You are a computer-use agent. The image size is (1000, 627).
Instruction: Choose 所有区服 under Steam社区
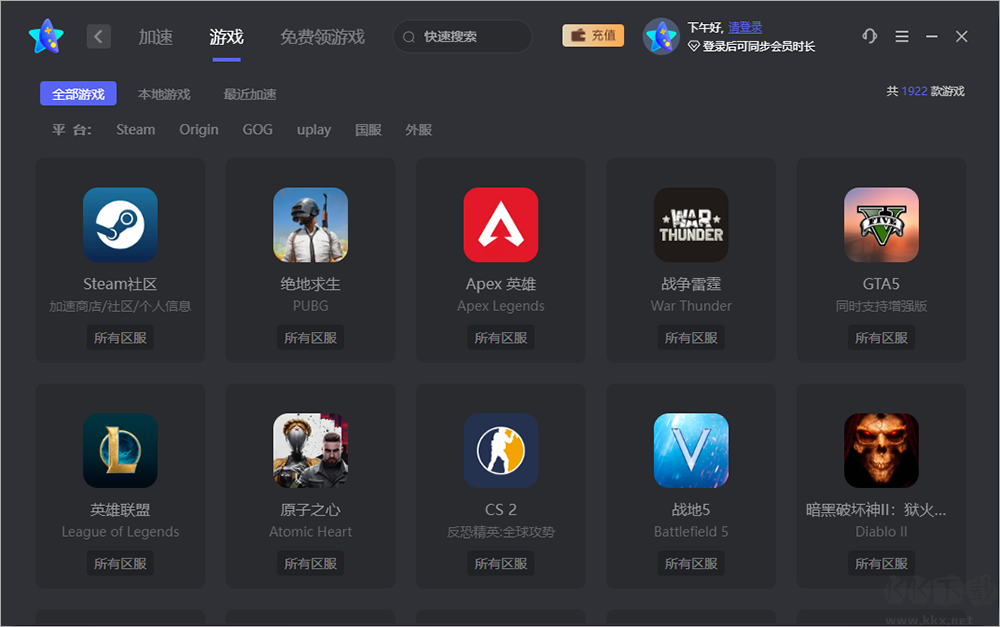point(121,337)
